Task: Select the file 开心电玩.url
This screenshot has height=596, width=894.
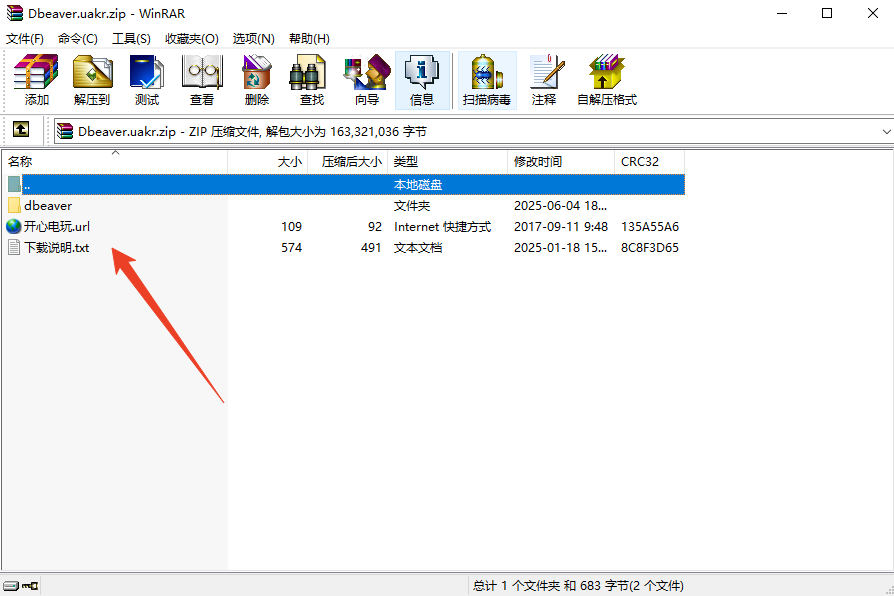Action: [56, 226]
